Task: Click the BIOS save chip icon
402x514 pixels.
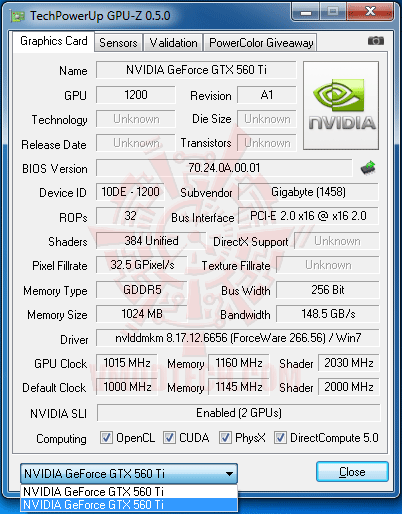Action: click(x=368, y=168)
